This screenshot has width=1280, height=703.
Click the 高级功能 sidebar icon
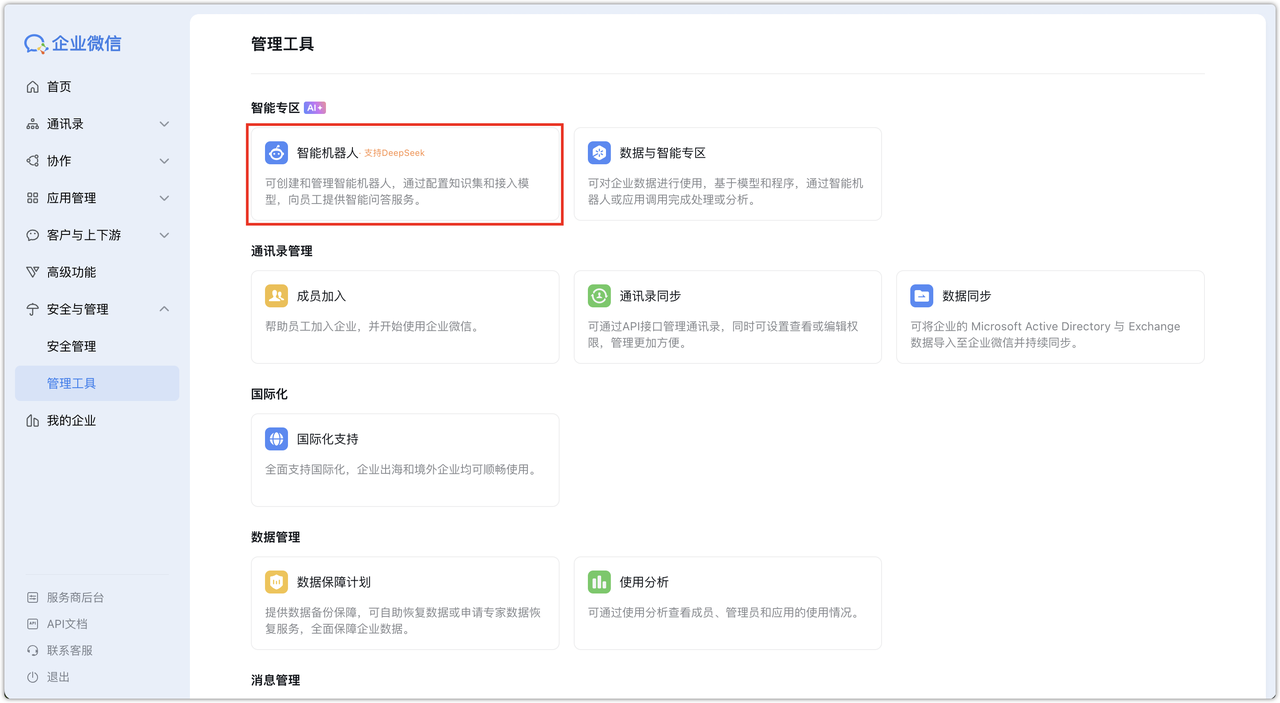coord(33,271)
